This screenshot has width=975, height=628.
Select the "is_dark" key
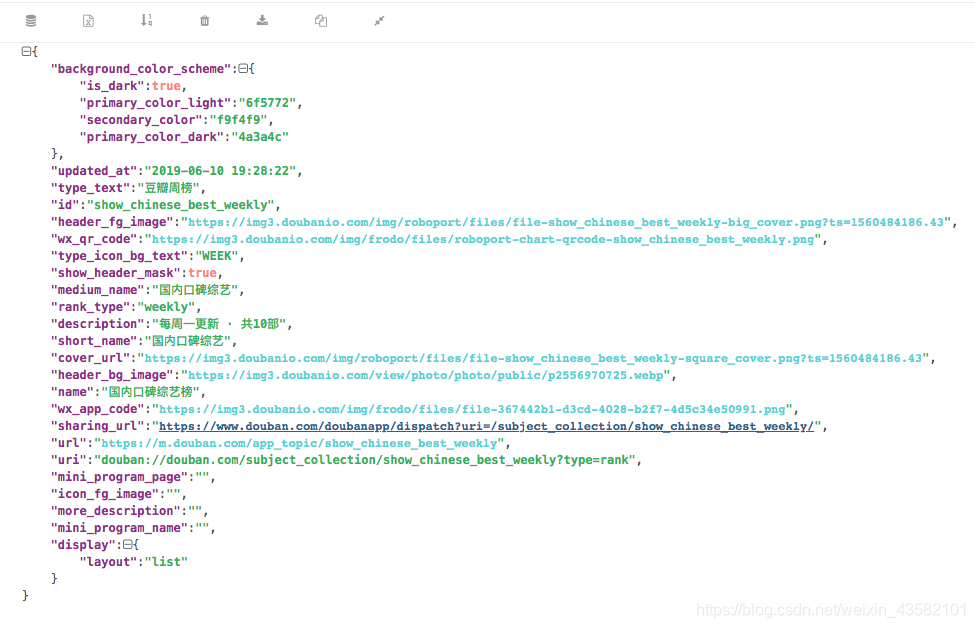112,86
